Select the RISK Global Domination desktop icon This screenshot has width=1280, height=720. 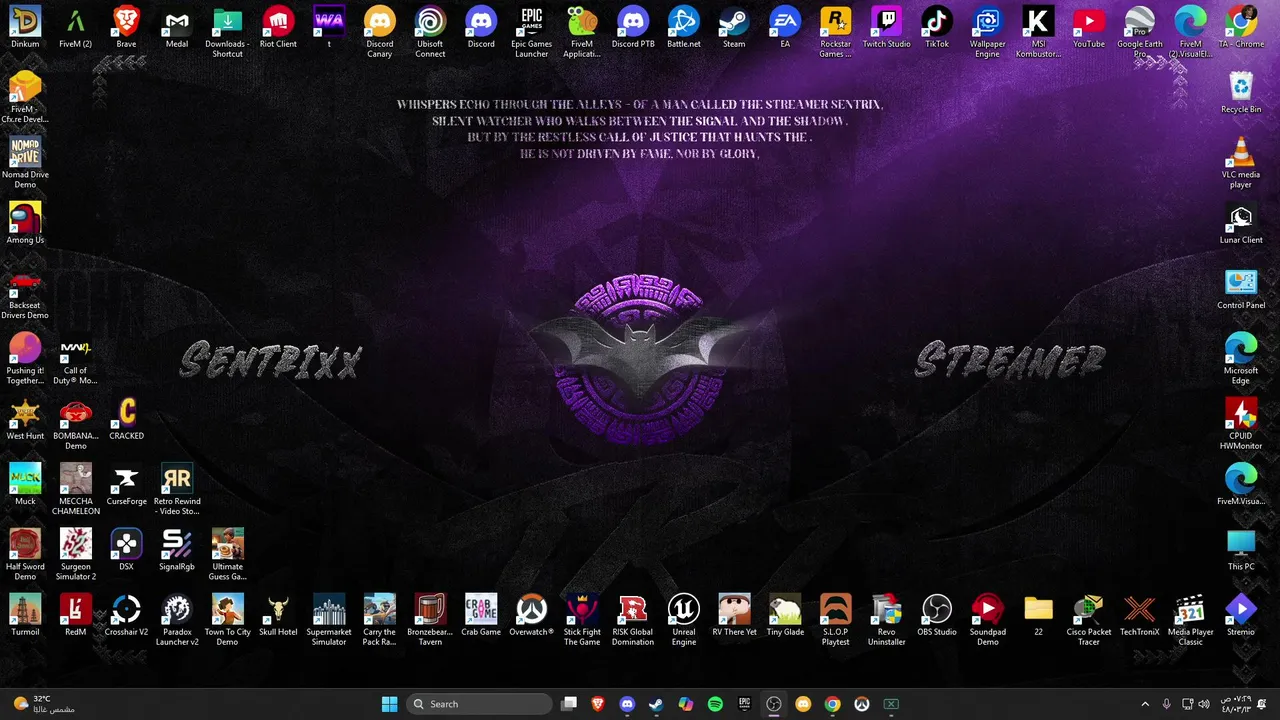point(633,620)
